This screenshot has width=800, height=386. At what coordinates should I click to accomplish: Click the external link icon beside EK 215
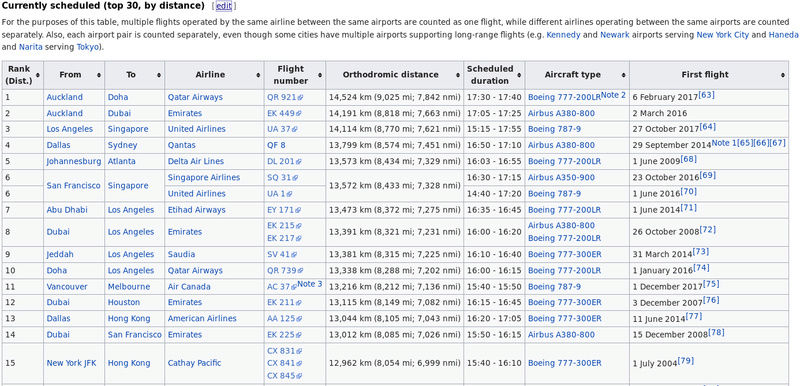tap(299, 226)
